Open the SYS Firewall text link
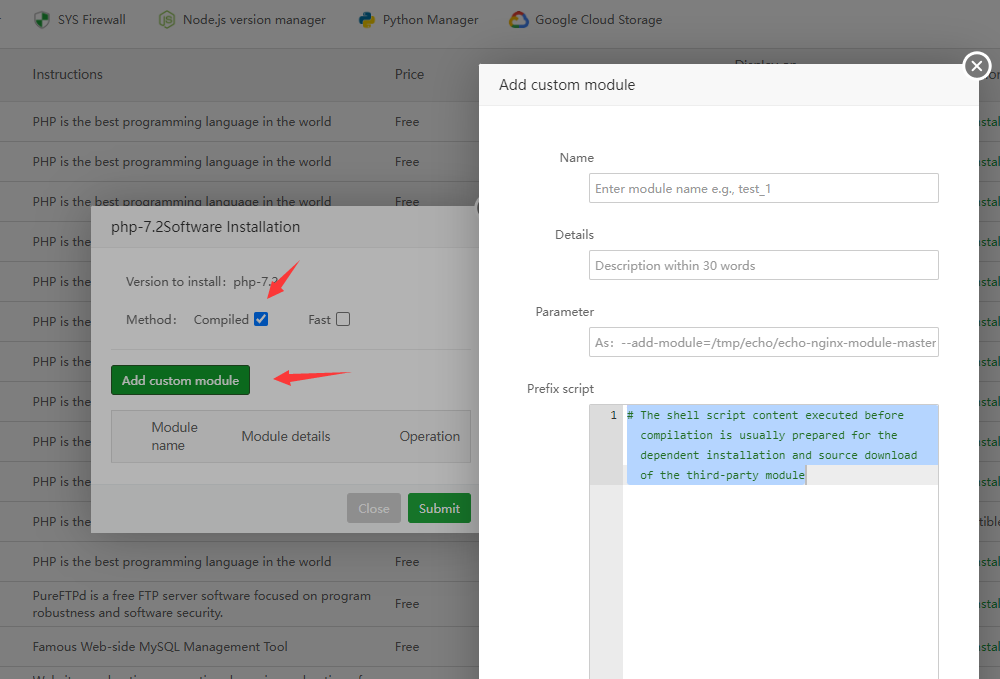Image resolution: width=1000 pixels, height=679 pixels. (x=92, y=20)
